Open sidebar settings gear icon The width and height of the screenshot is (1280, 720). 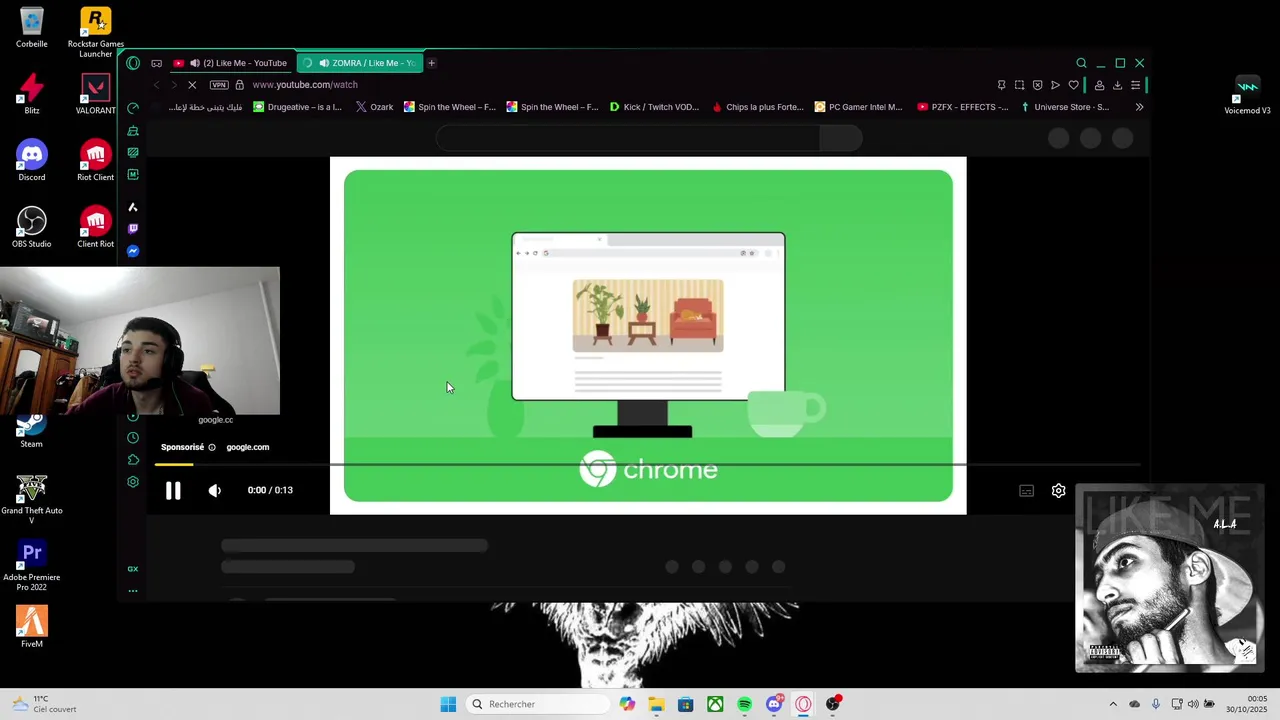pyautogui.click(x=133, y=482)
